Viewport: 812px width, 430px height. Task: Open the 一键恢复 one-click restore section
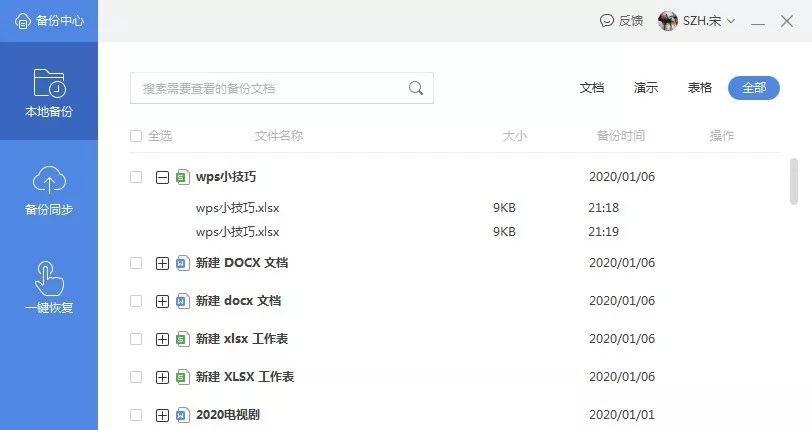pos(49,288)
